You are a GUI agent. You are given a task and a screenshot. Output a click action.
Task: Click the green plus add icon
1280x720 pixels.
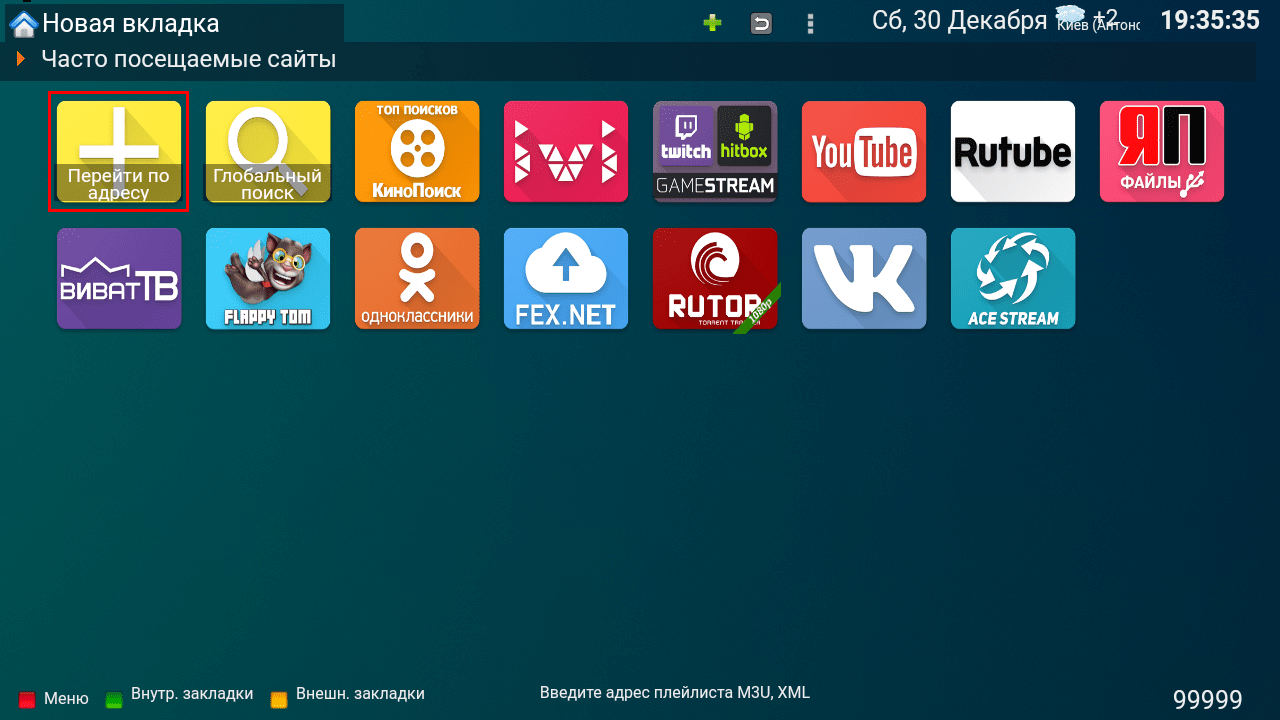point(712,23)
